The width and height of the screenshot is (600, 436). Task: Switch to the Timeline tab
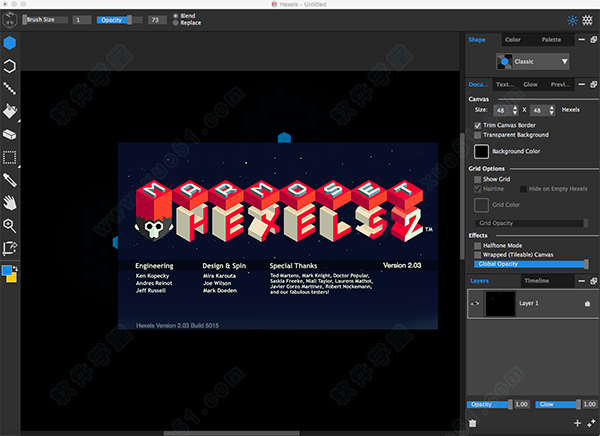pyautogui.click(x=536, y=281)
